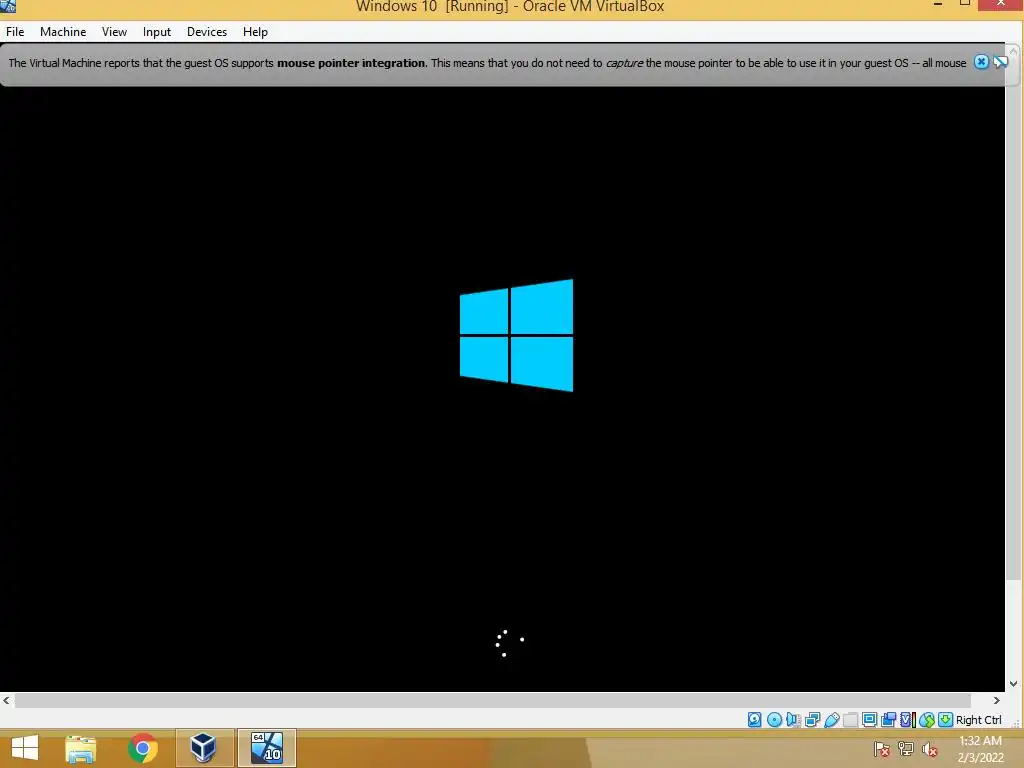The width and height of the screenshot is (1024, 768).
Task: Click the VirtualBox window resize grip
Action: (1016, 722)
